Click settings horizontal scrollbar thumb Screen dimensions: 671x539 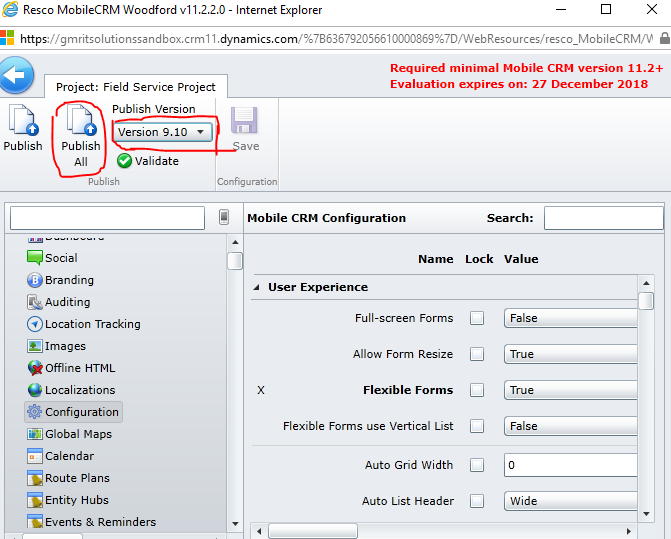[313, 531]
